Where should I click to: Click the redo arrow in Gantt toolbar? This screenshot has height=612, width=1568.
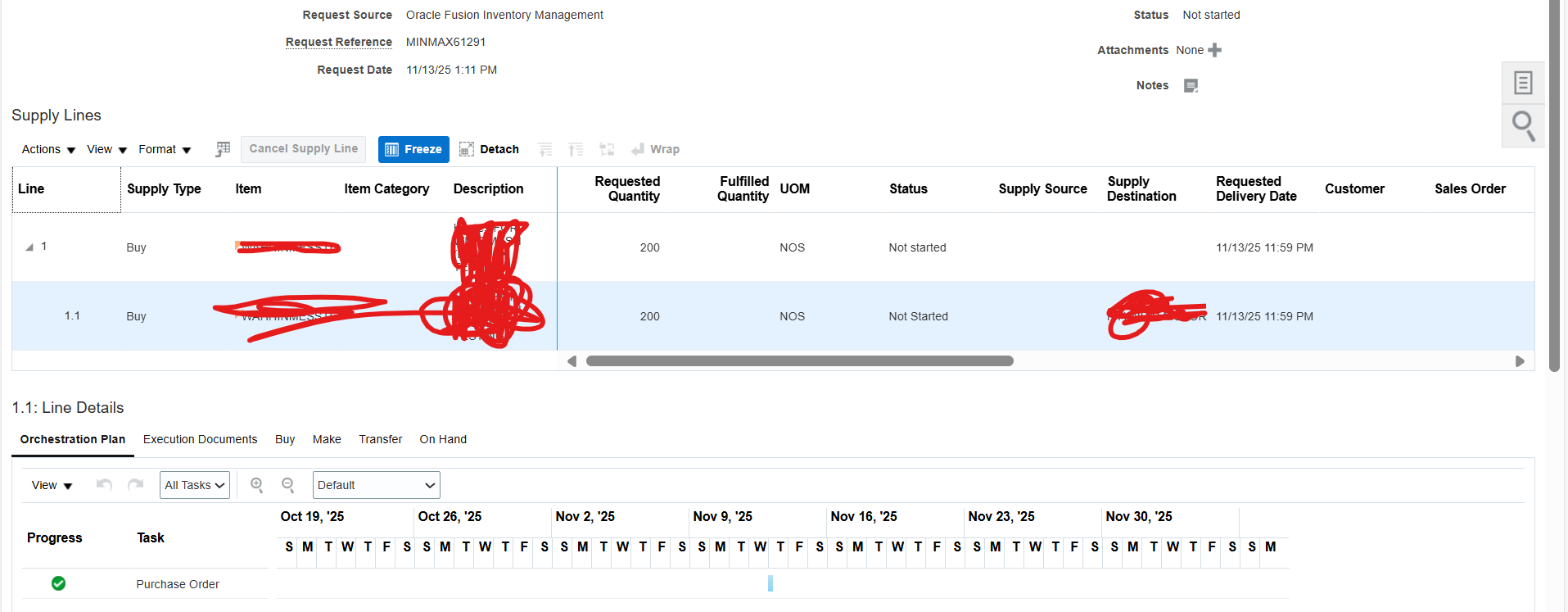pos(136,485)
